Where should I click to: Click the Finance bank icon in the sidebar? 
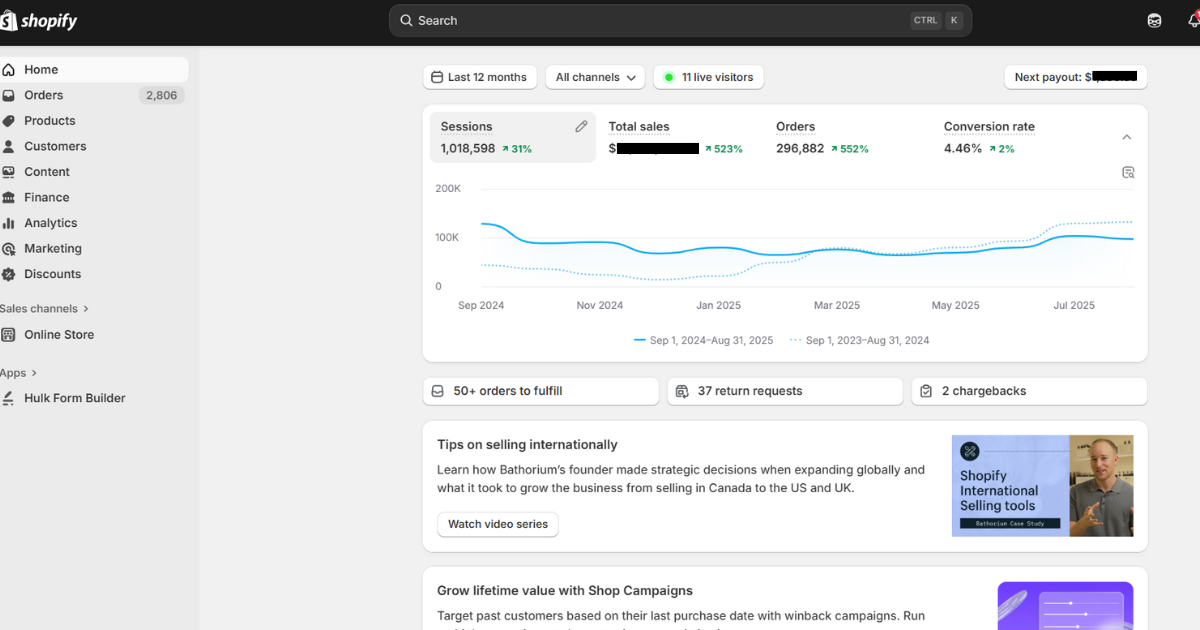pos(9,198)
